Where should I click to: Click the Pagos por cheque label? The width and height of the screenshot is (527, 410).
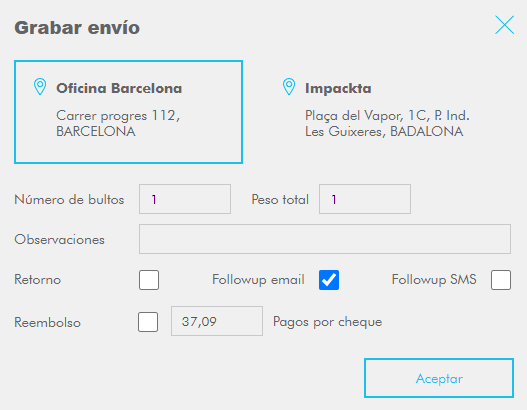pos(327,322)
